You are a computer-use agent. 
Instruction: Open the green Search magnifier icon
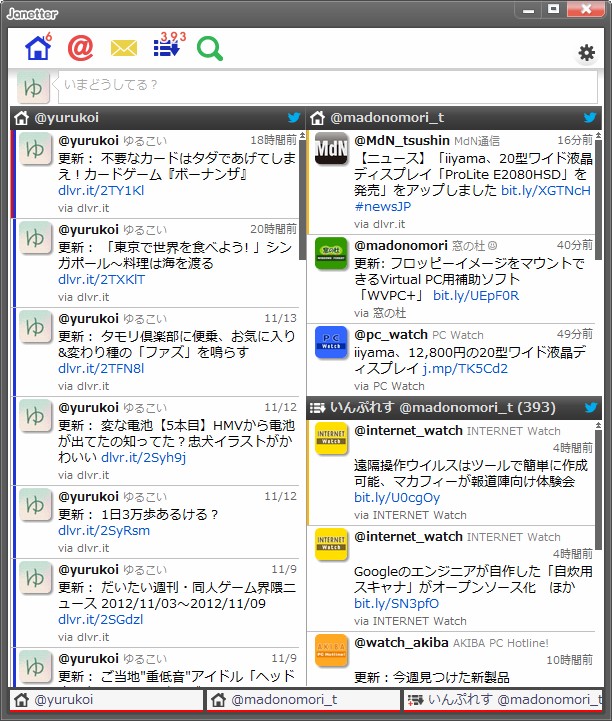point(210,48)
